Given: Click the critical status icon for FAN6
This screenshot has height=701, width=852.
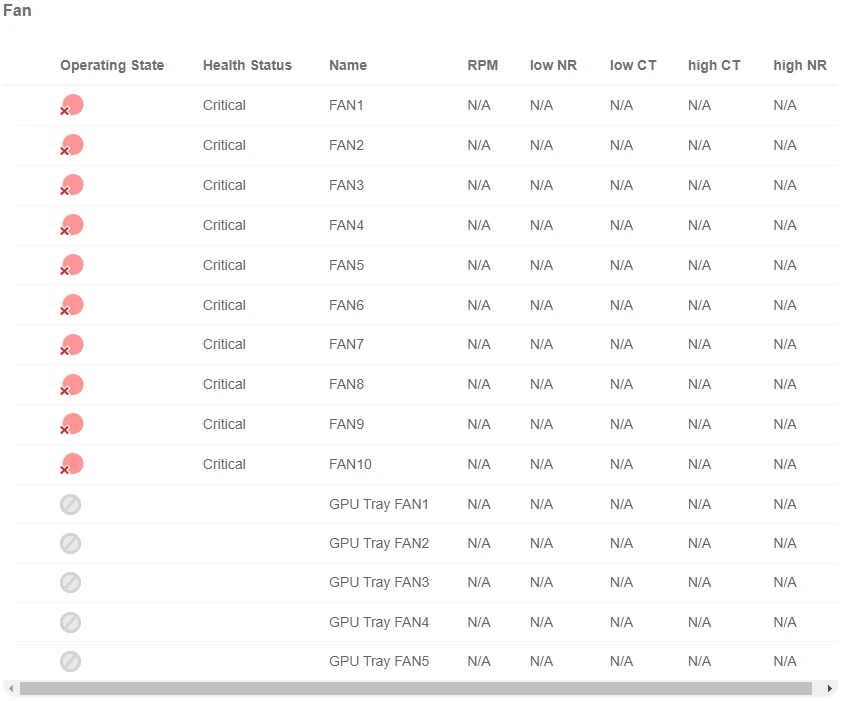Looking at the screenshot, I should 71,305.
